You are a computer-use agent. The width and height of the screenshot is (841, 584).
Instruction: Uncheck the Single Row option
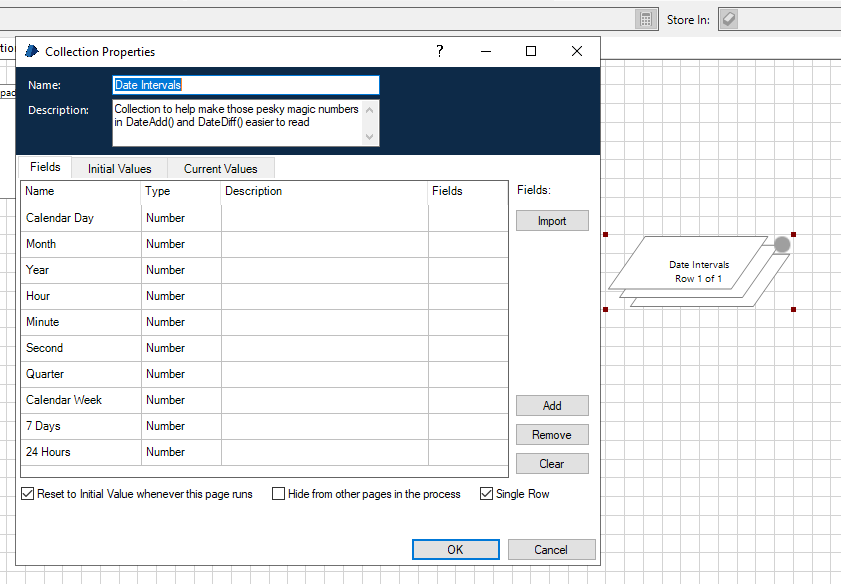coord(487,494)
